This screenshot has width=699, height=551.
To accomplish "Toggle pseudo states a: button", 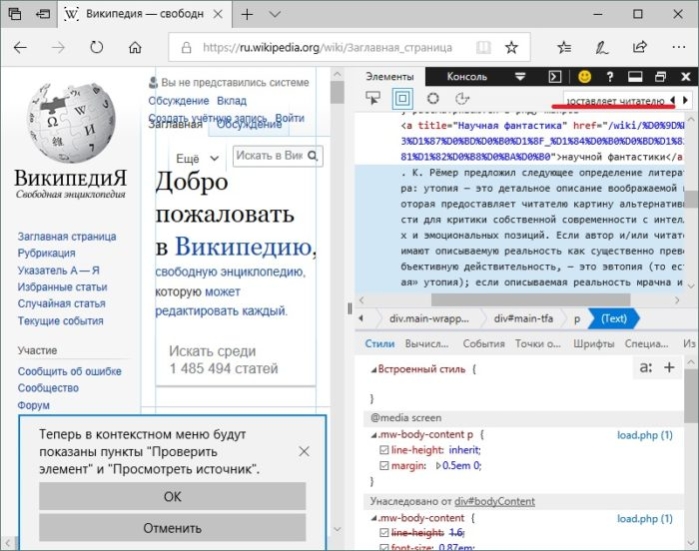I will point(646,367).
